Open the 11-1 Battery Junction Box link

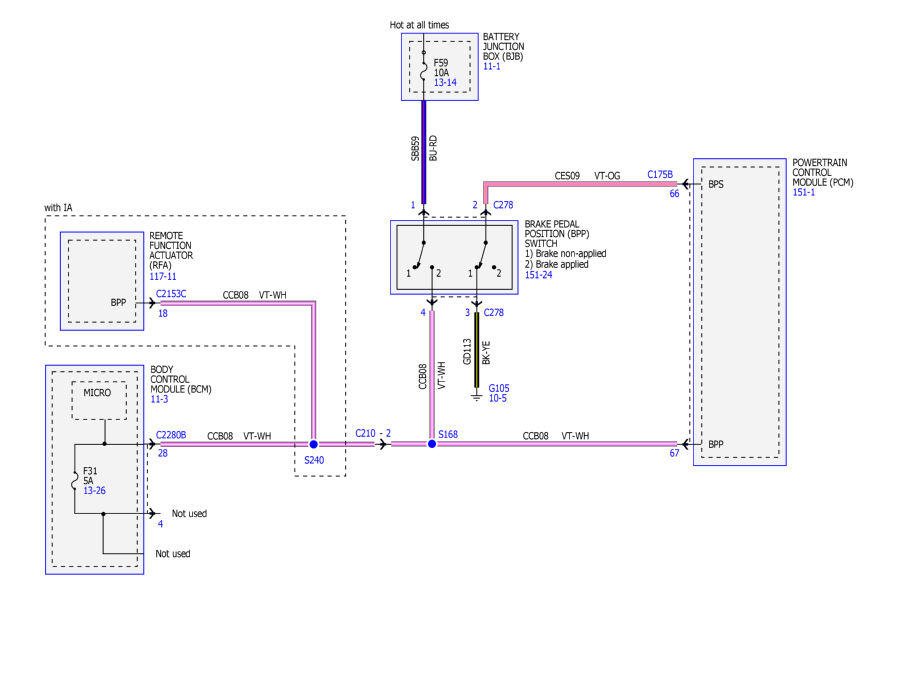click(491, 67)
